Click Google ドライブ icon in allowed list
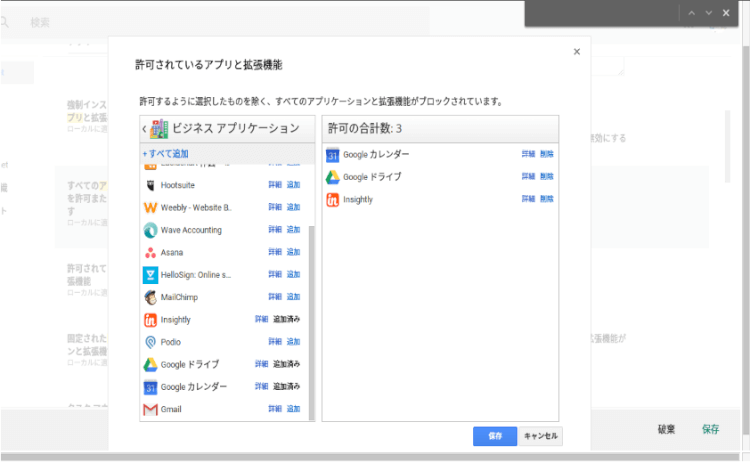Screen dimensions: 750x463 click(332, 177)
